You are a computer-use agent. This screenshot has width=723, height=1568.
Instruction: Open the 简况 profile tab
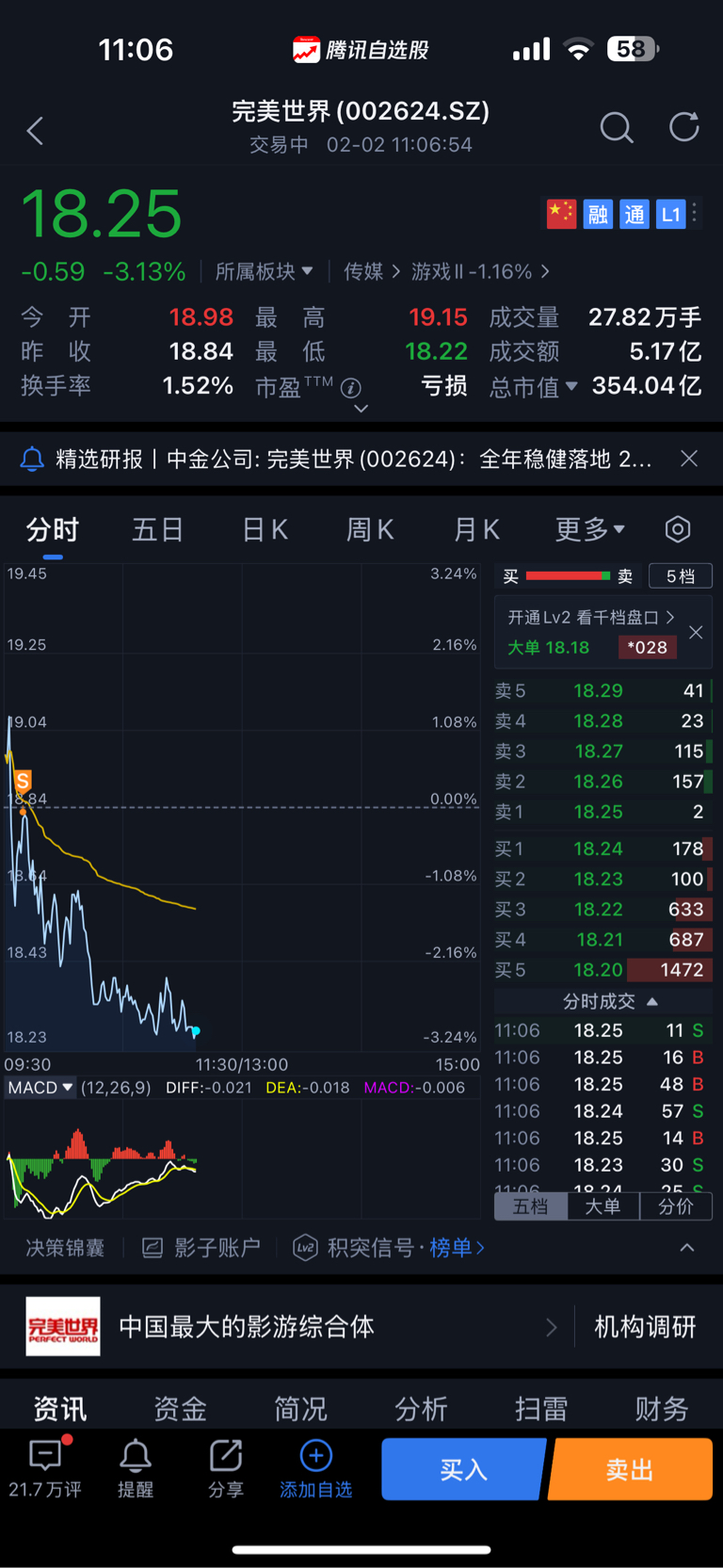pos(301,1409)
